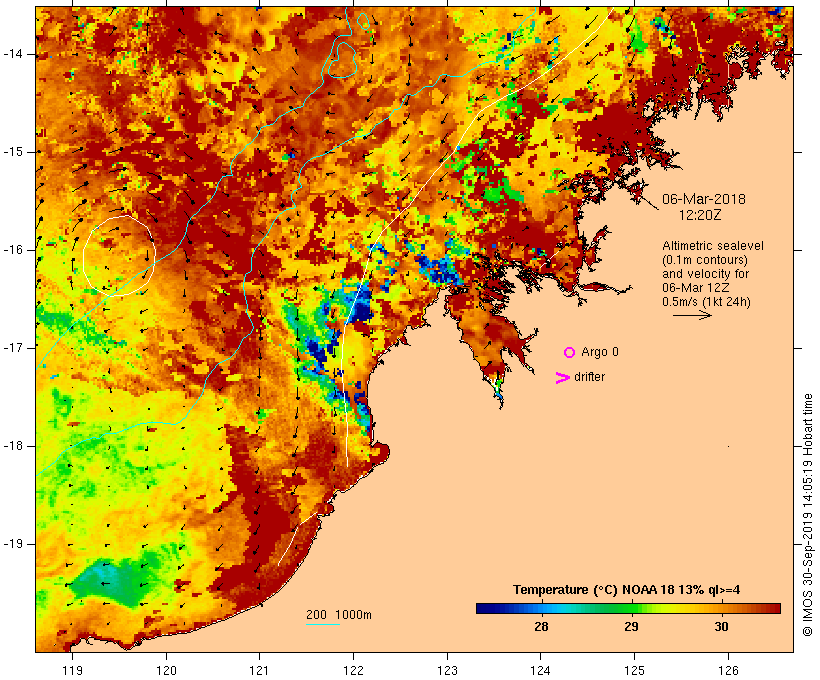Click the white circular eddy contour
This screenshot has height=680, width=820.
[x=119, y=255]
